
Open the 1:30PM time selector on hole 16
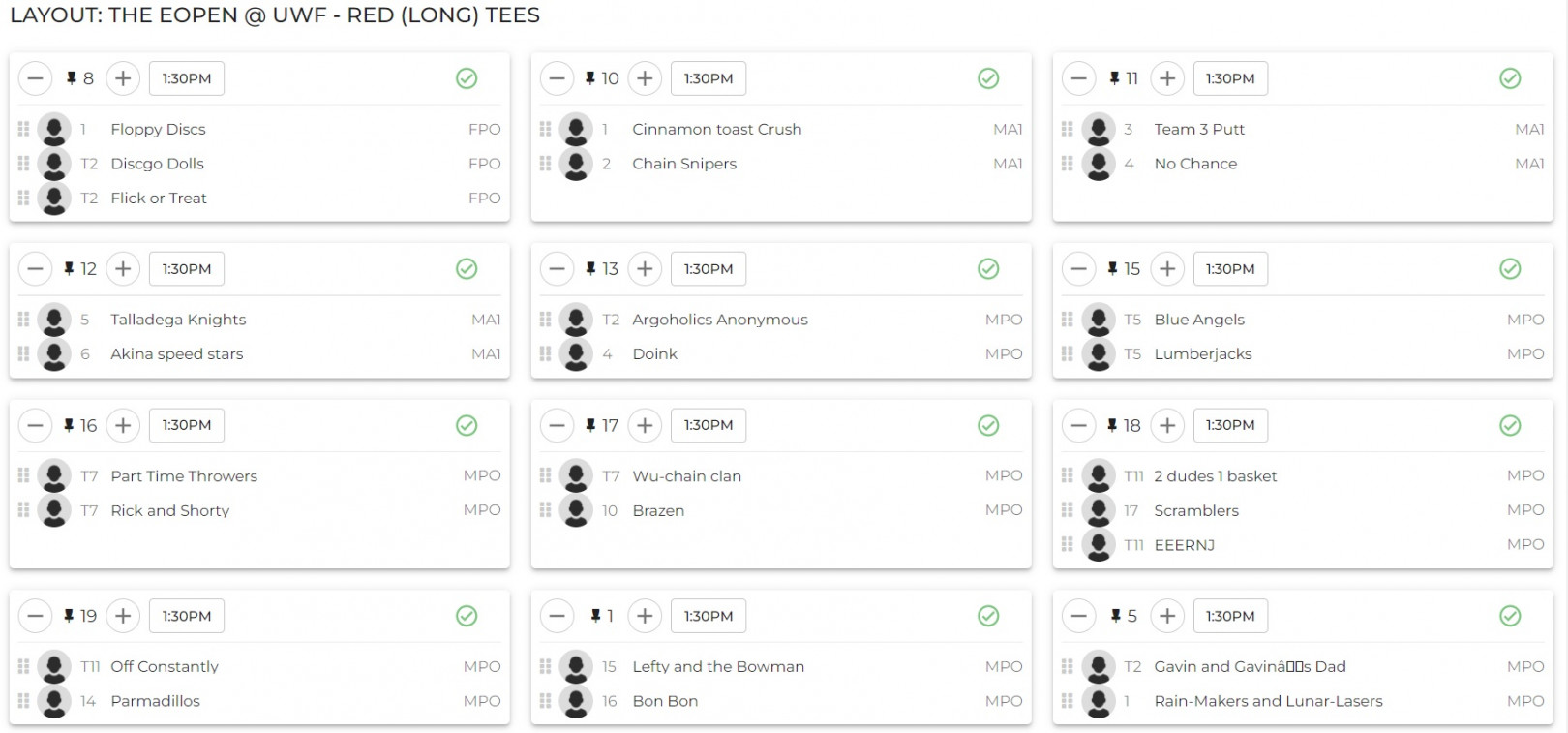187,425
